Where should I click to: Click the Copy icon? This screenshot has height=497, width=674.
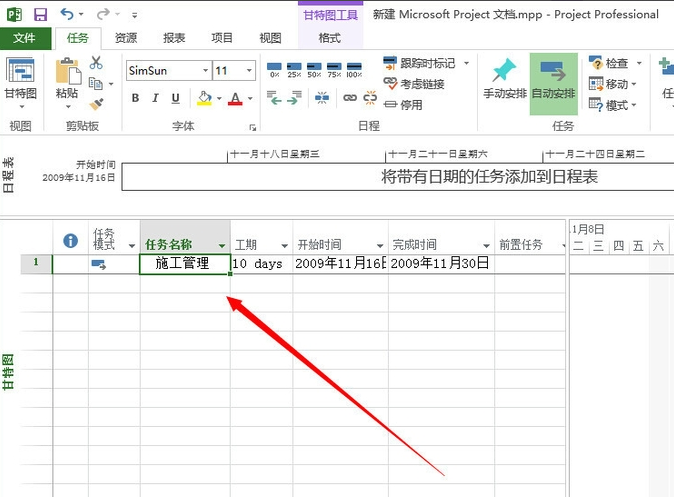click(95, 83)
